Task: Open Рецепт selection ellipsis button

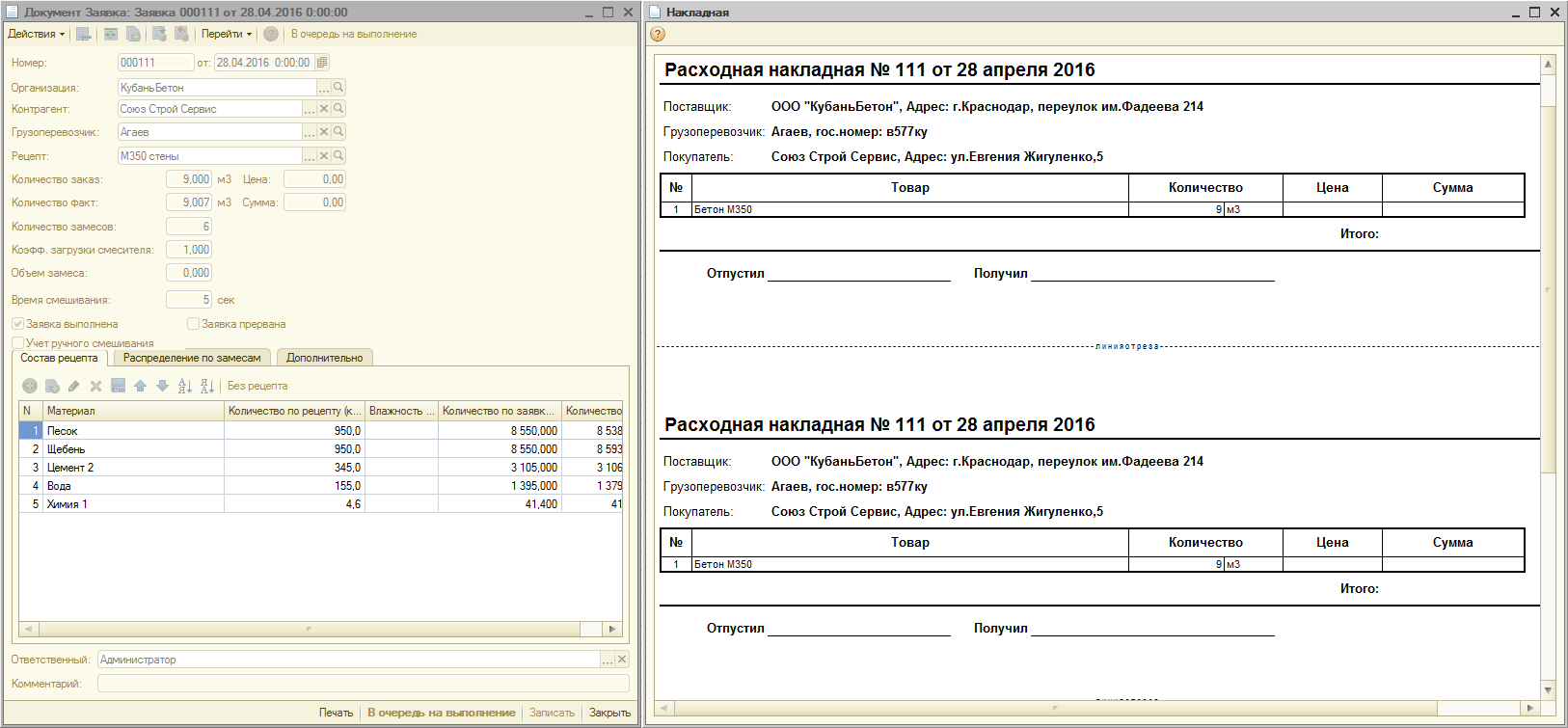Action: click(310, 155)
